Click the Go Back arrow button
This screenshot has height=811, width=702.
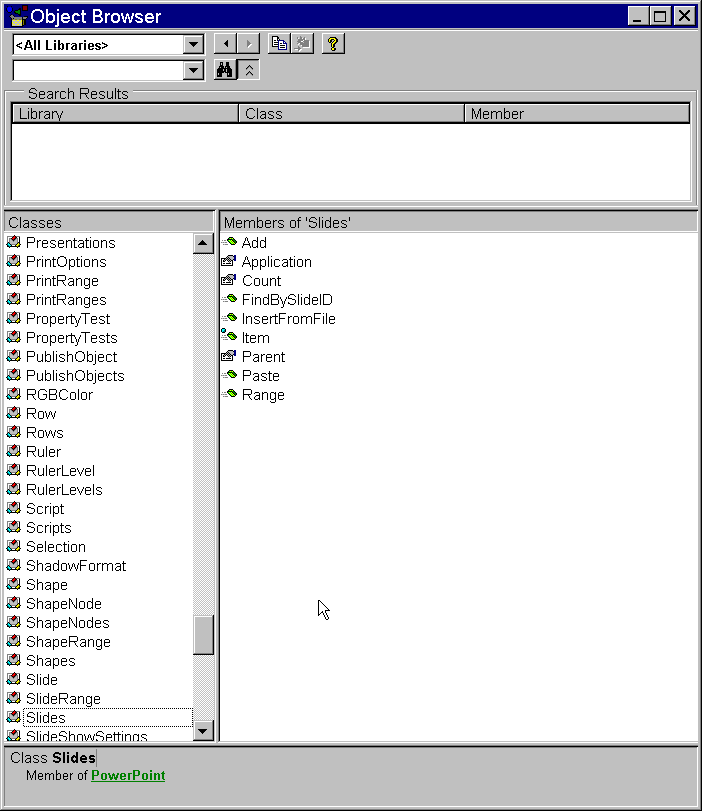tap(226, 44)
